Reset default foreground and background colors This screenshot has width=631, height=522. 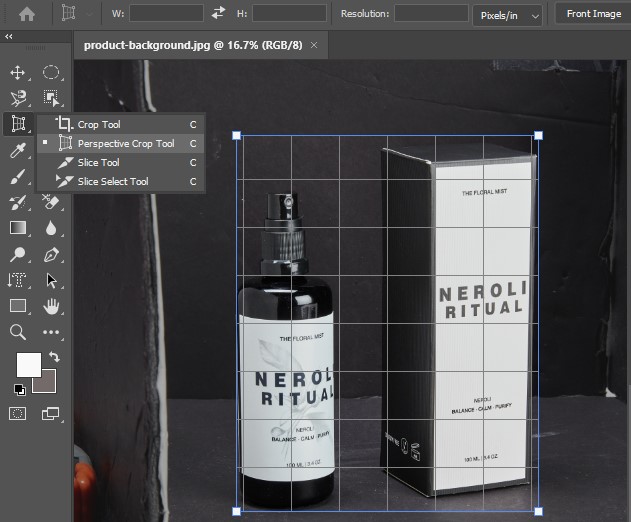click(x=19, y=390)
